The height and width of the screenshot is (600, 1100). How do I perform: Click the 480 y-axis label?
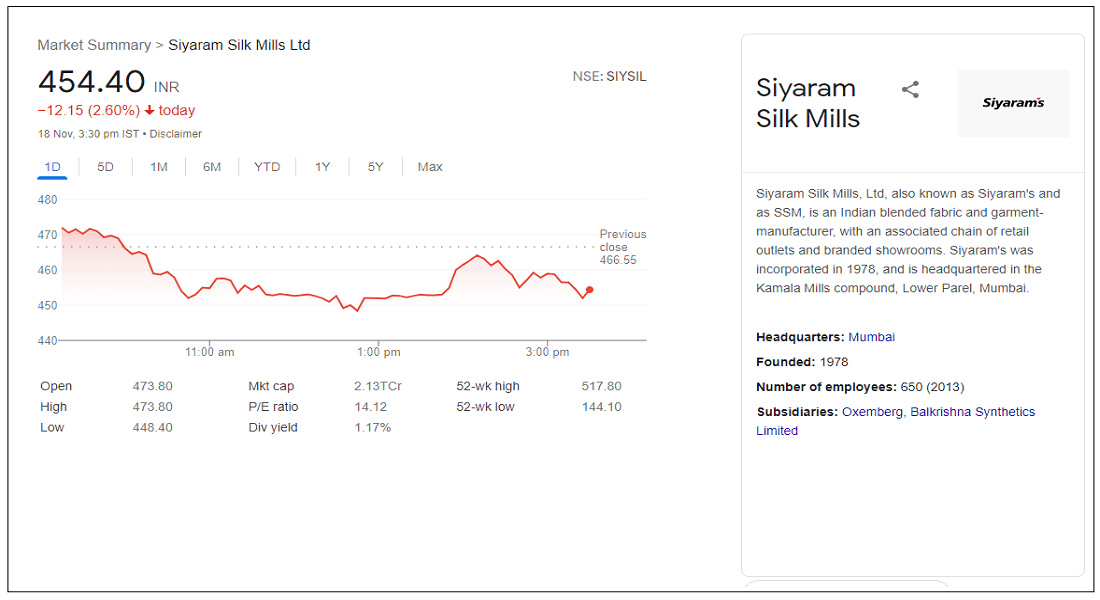click(47, 200)
